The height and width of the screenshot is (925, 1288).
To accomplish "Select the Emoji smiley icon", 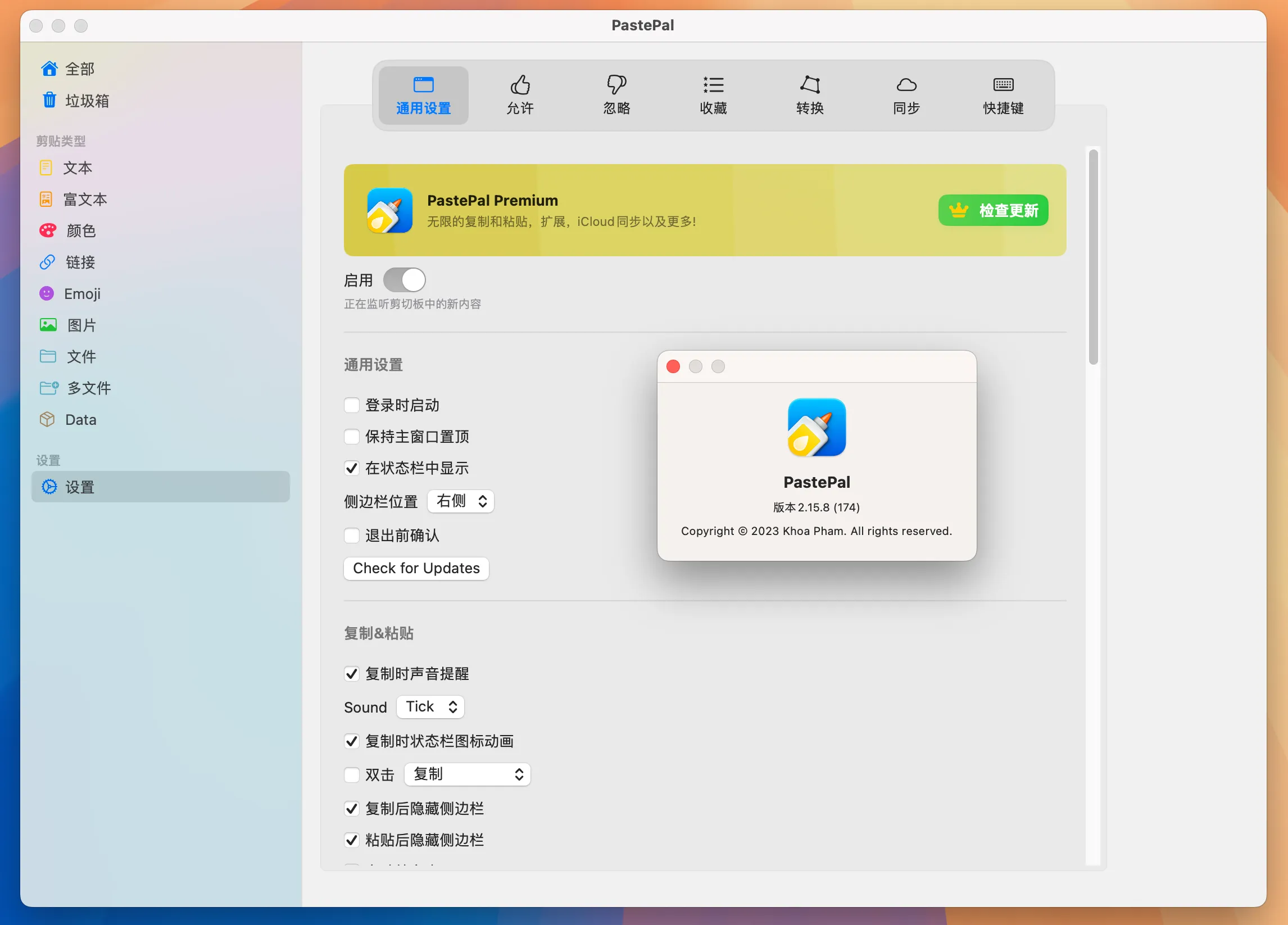I will click(x=47, y=293).
